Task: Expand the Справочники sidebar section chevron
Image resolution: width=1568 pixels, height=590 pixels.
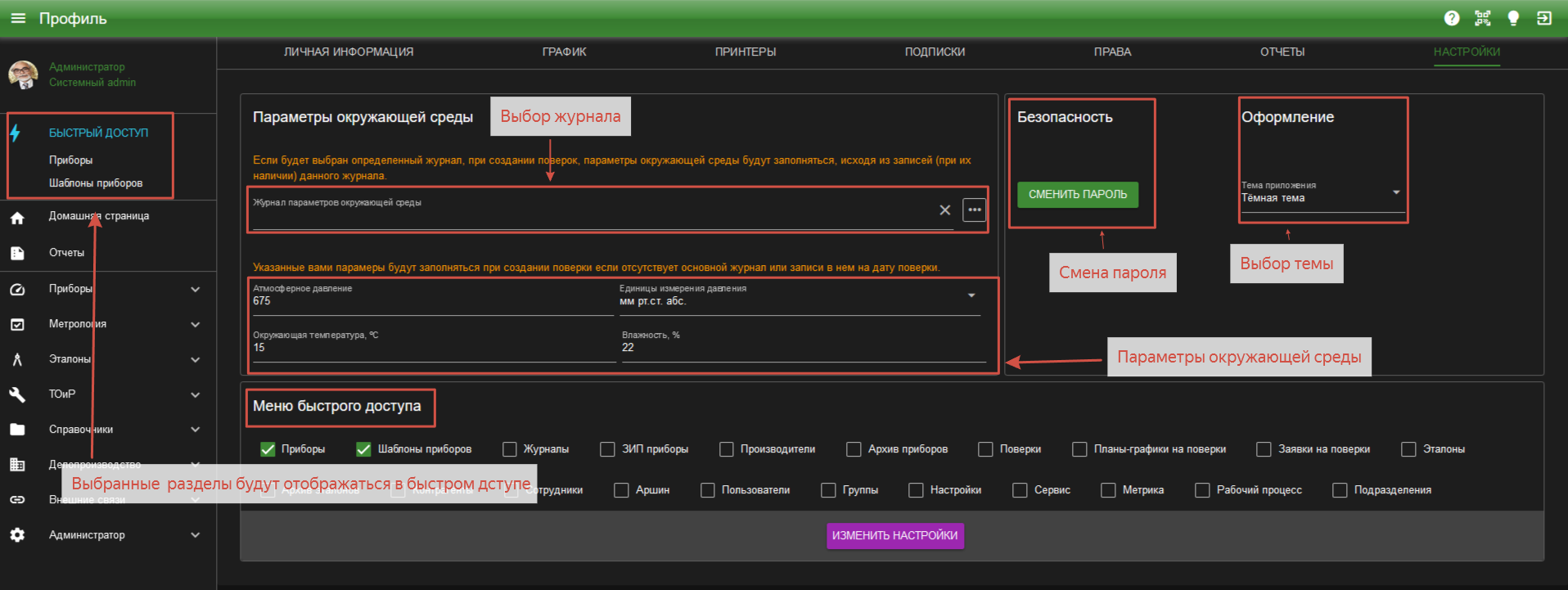Action: 196,430
